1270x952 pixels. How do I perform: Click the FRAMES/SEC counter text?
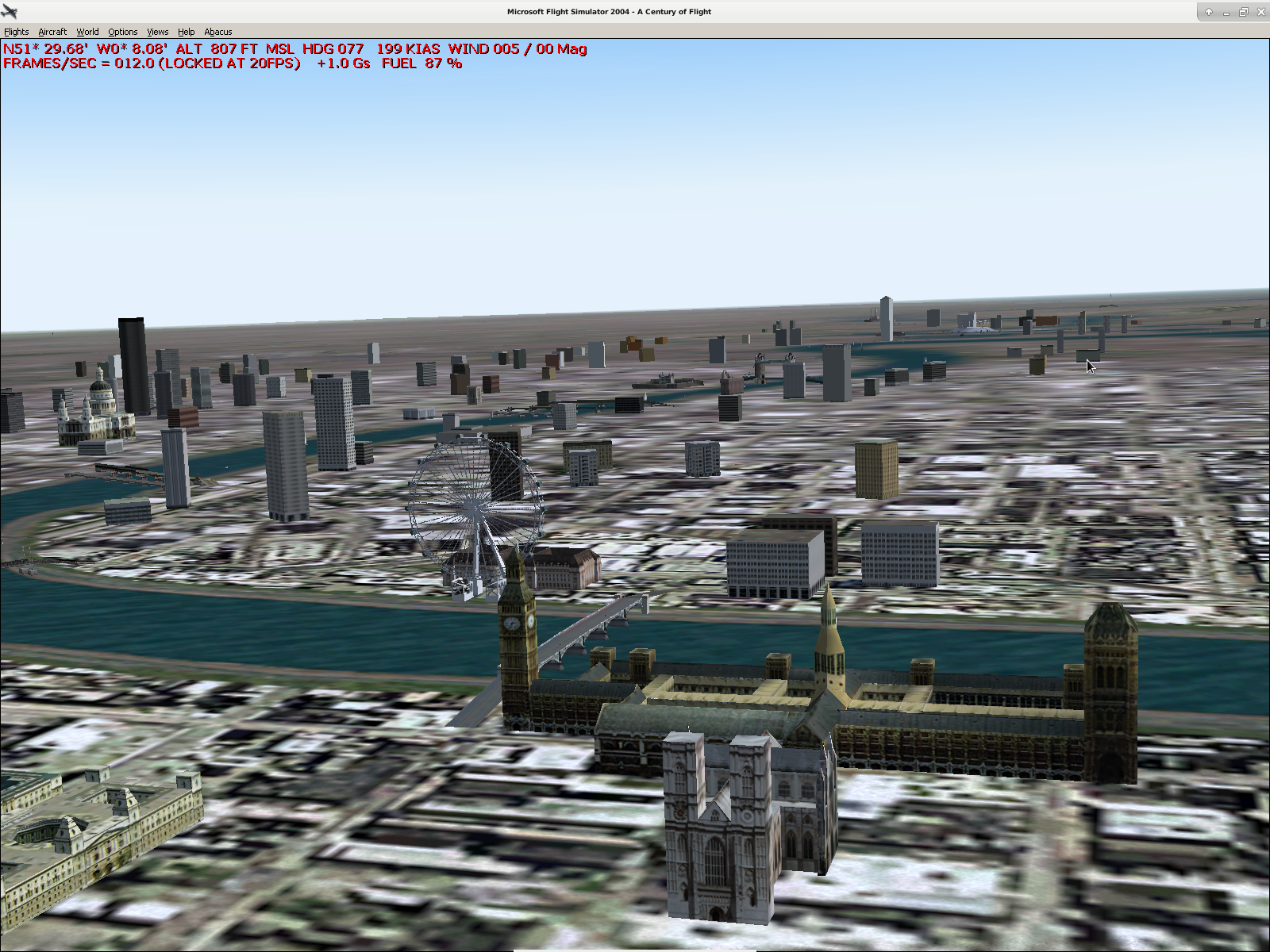[x=151, y=63]
